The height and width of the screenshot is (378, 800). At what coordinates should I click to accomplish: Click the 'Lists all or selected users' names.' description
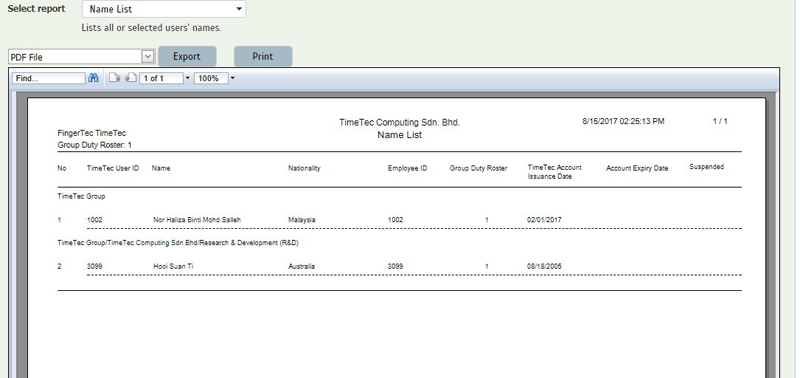[x=152, y=28]
